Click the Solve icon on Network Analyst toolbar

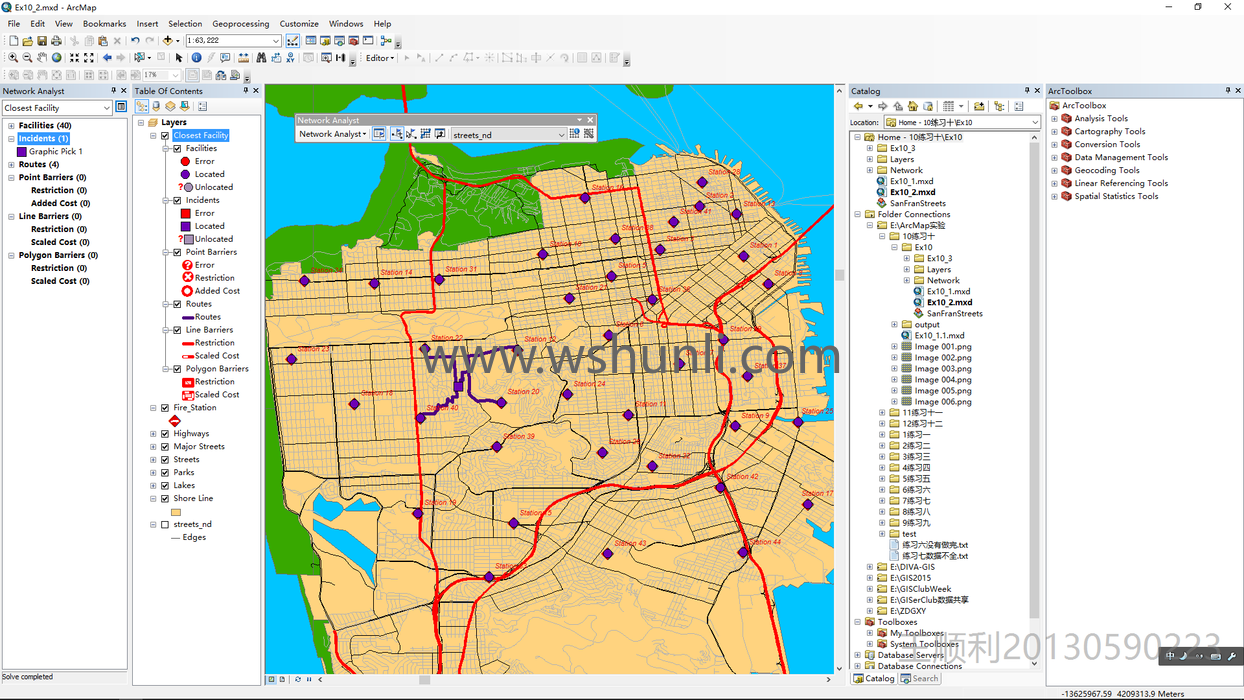tap(426, 134)
